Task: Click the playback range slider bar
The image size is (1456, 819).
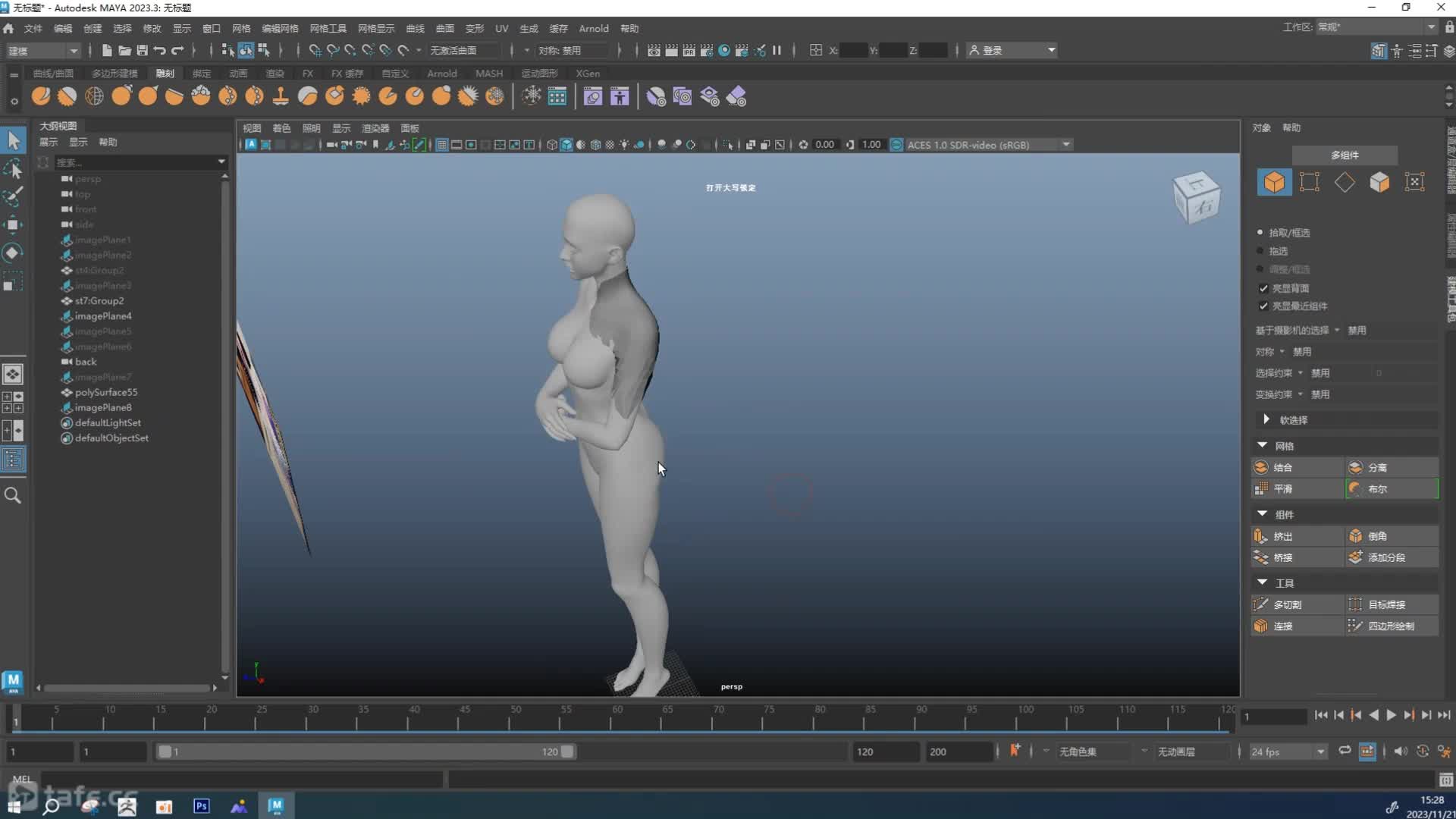Action: [366, 752]
